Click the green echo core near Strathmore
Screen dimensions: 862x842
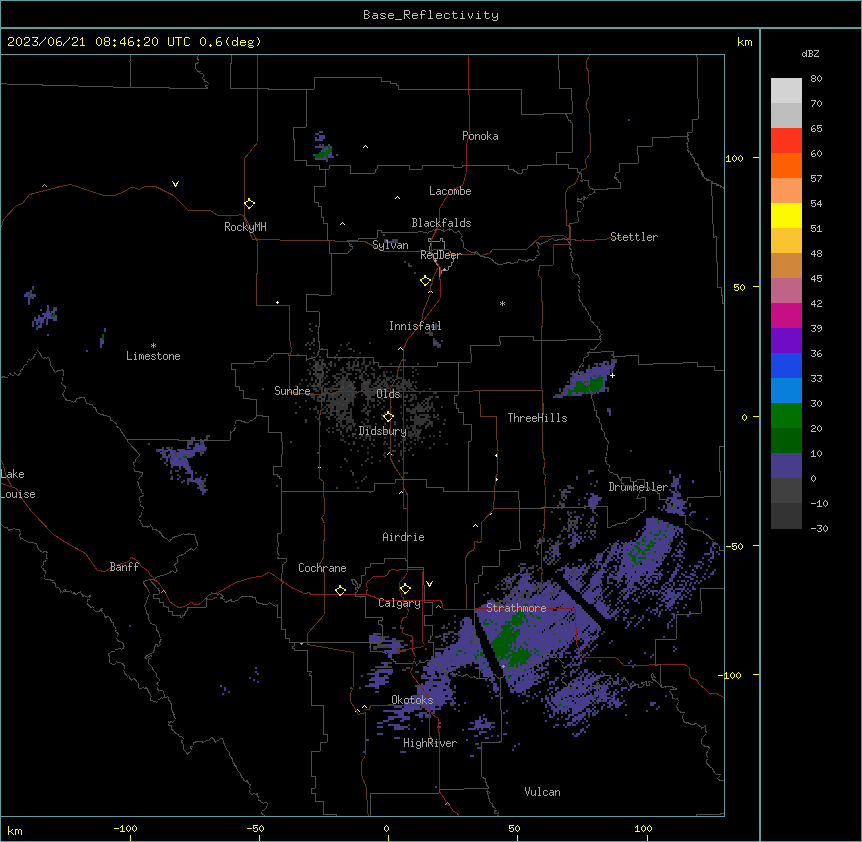(x=509, y=639)
